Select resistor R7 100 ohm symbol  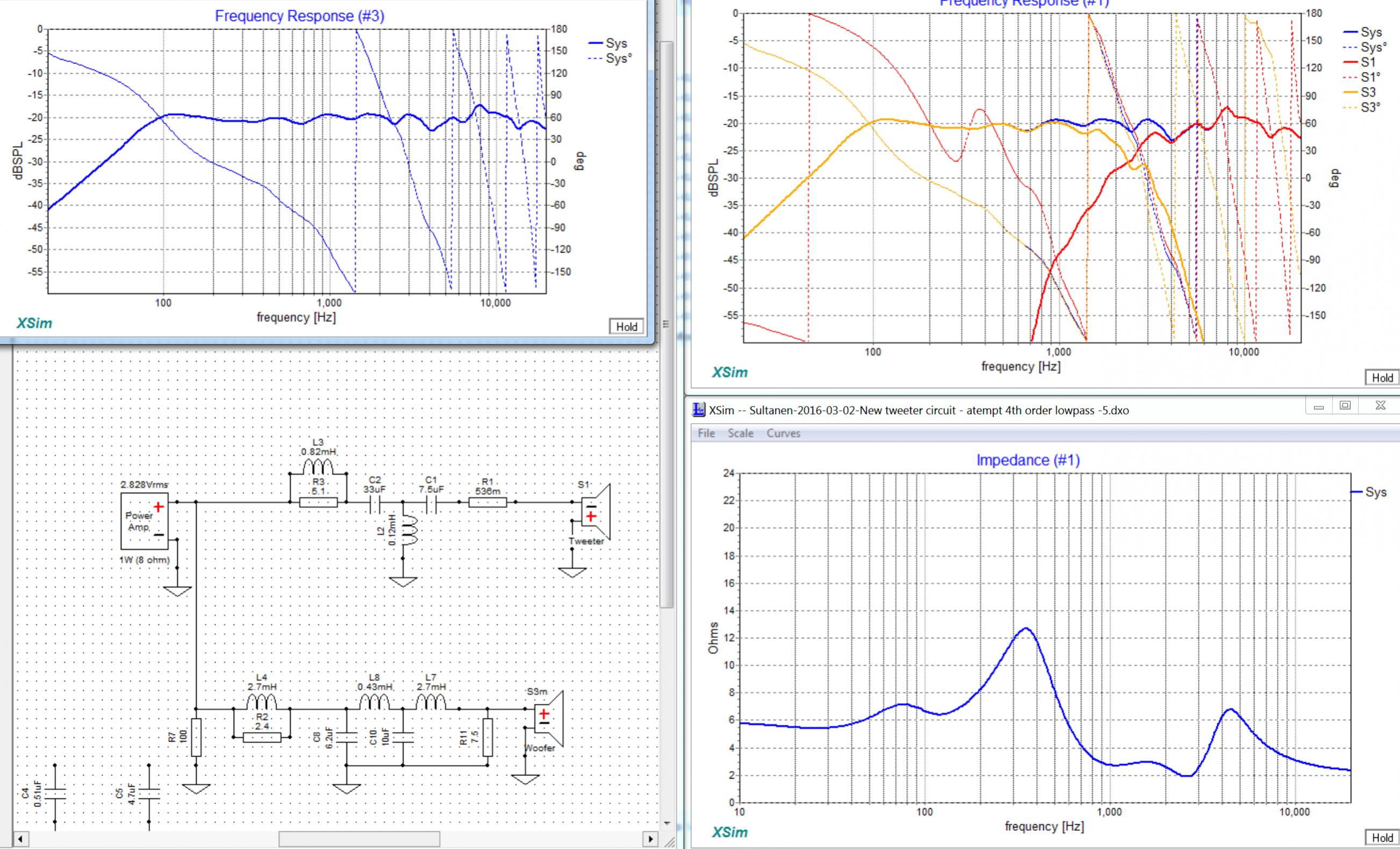(196, 737)
